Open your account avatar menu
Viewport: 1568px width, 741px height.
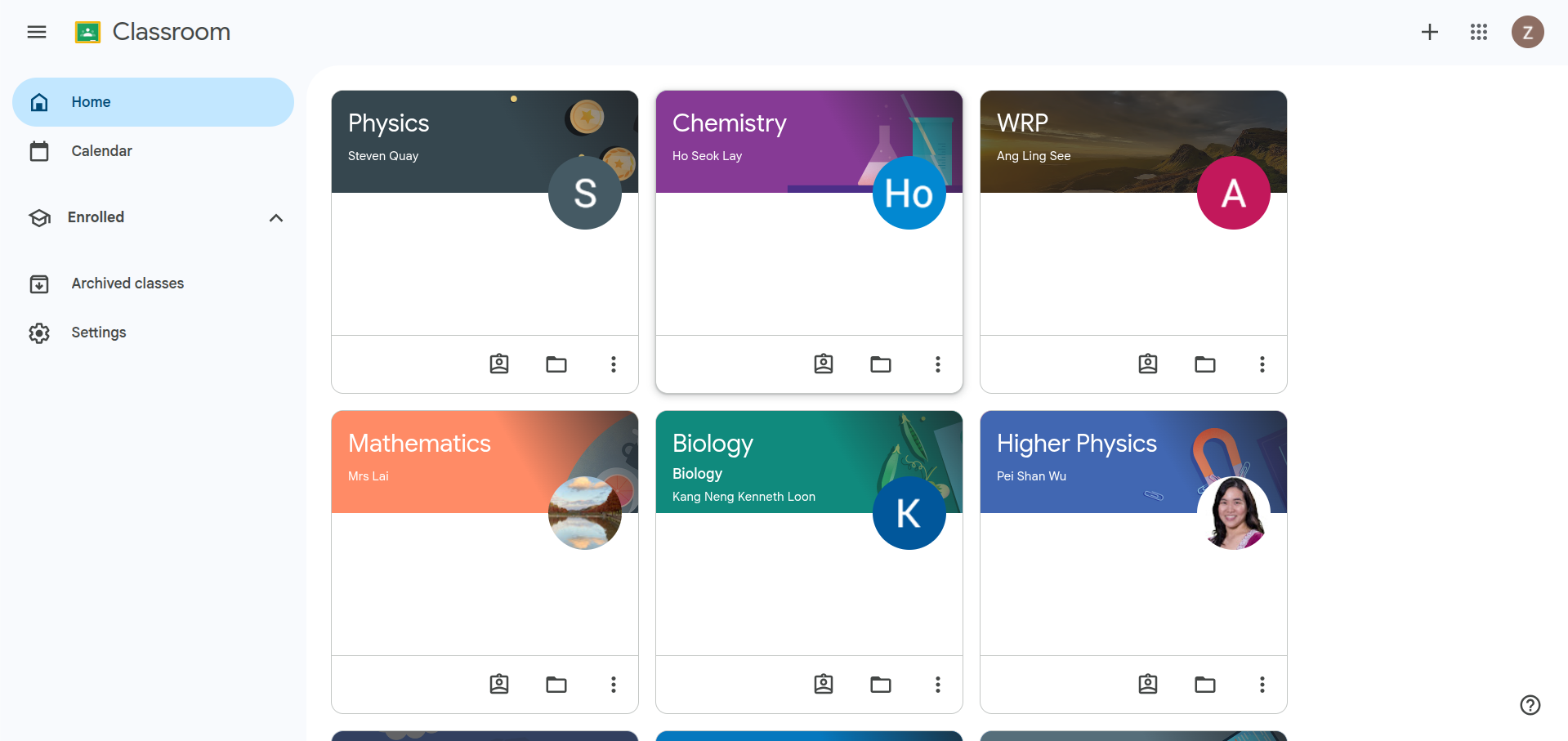[1528, 32]
